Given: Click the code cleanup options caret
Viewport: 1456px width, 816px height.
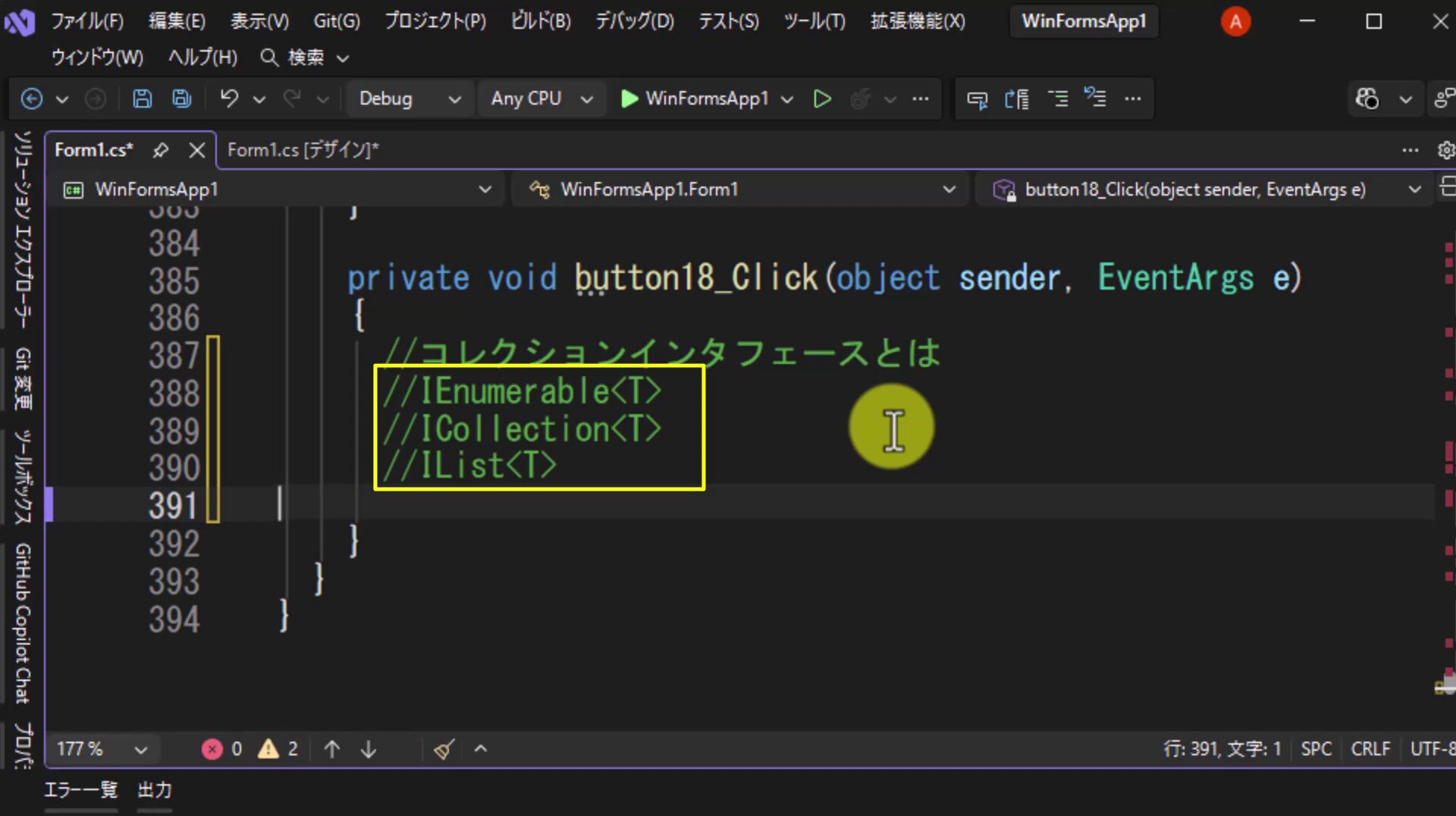Looking at the screenshot, I should (x=480, y=749).
